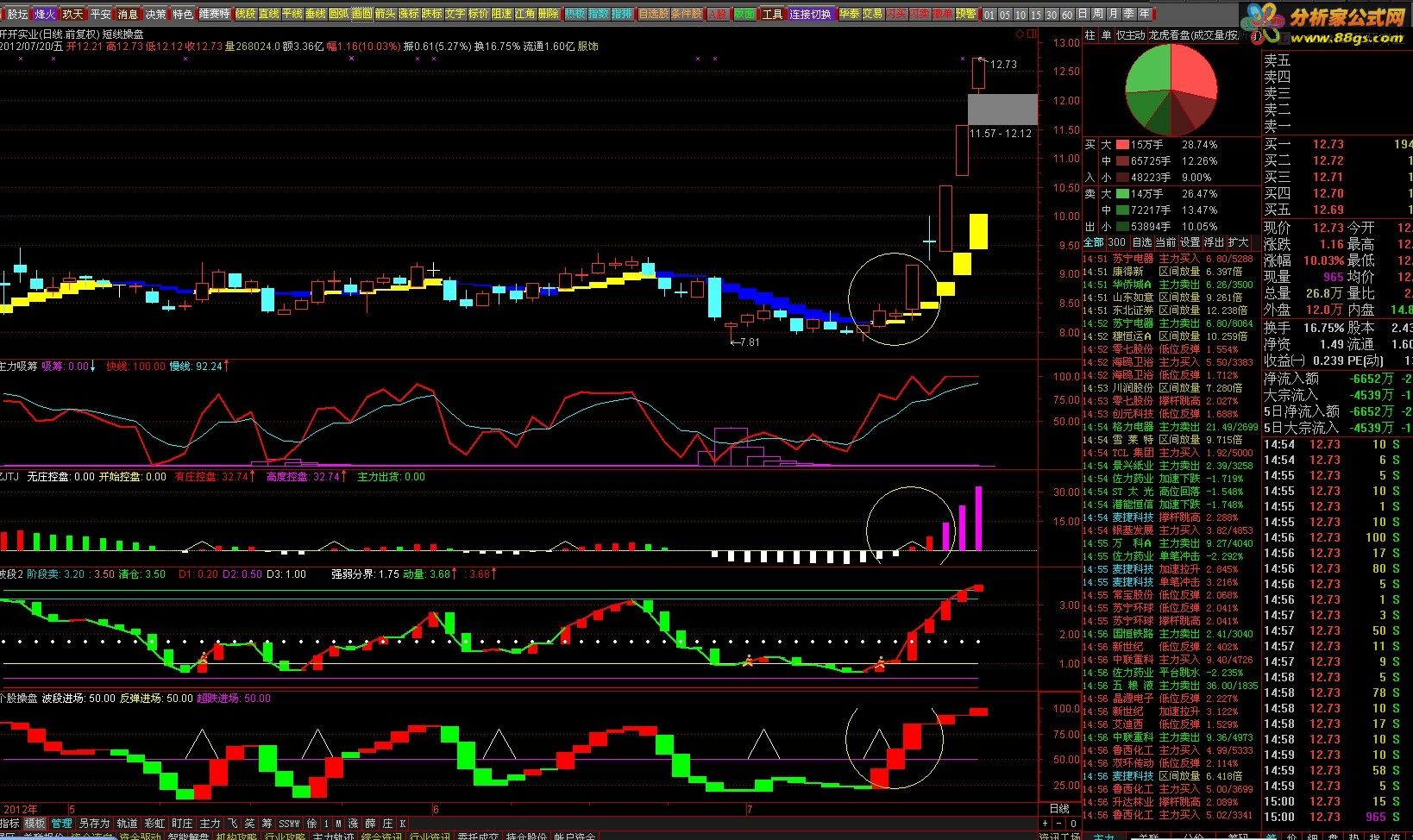Select the 圆弧 arc drawing tool
This screenshot has width=1413, height=840.
tap(338, 14)
